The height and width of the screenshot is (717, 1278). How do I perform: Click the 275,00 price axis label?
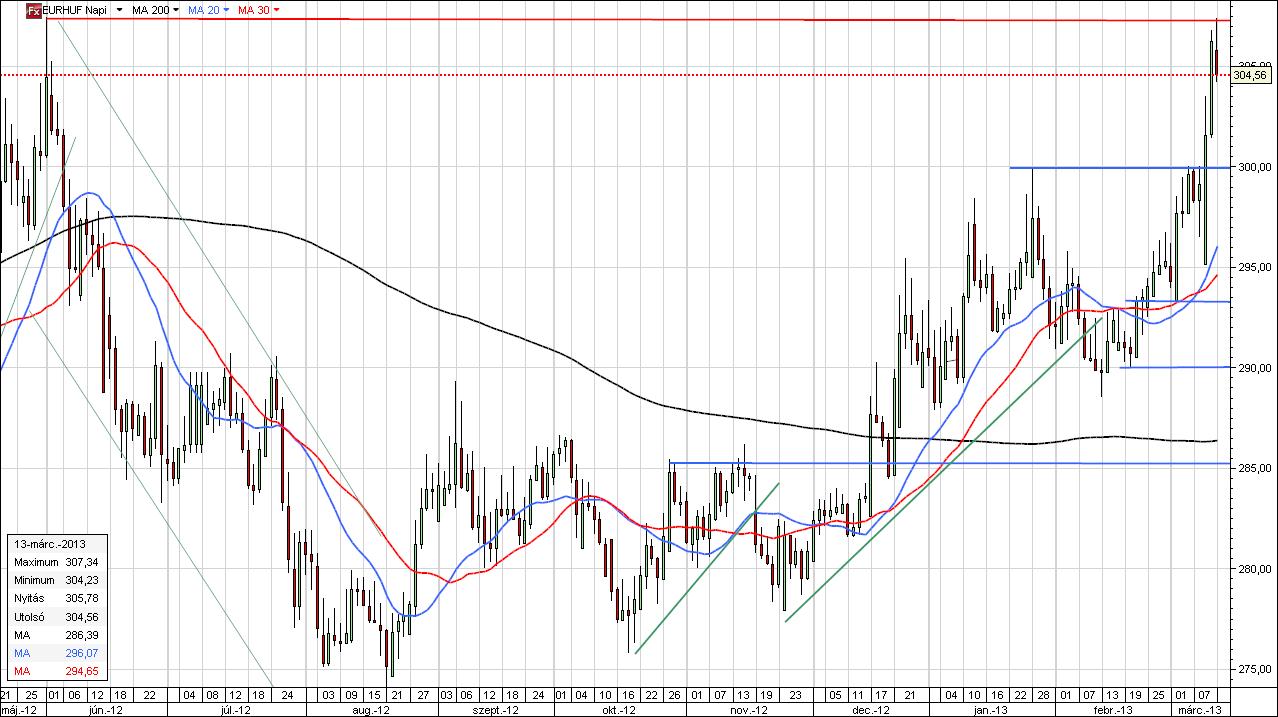click(1254, 670)
